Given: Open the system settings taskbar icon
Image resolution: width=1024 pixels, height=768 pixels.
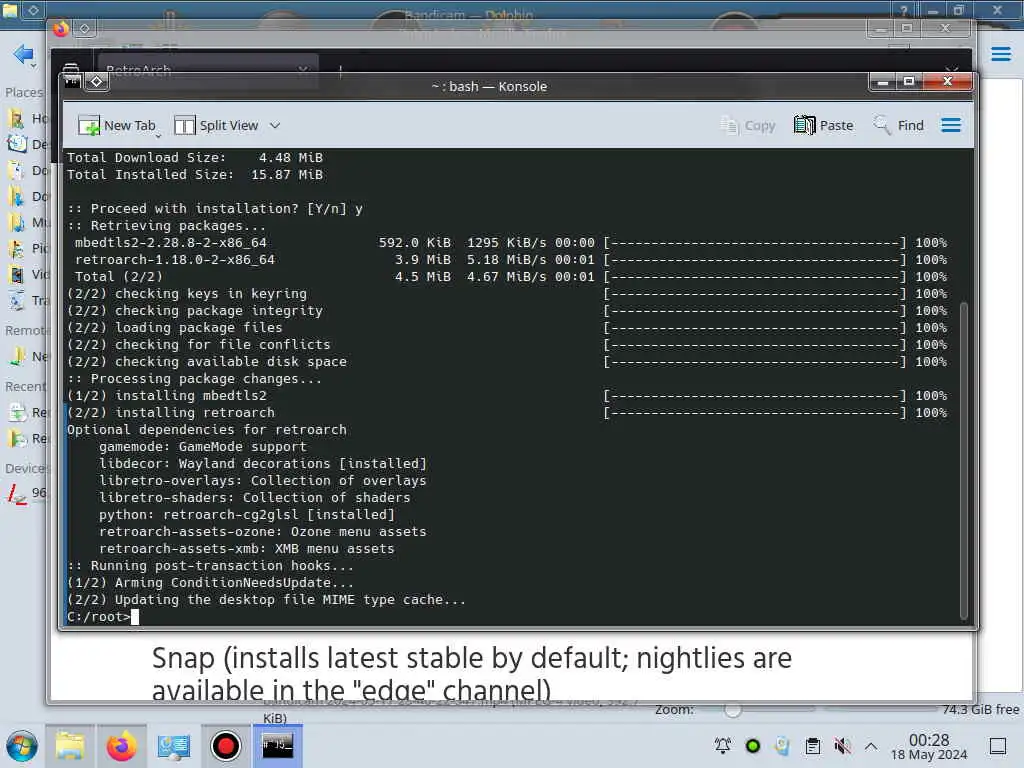Looking at the screenshot, I should click(x=174, y=746).
